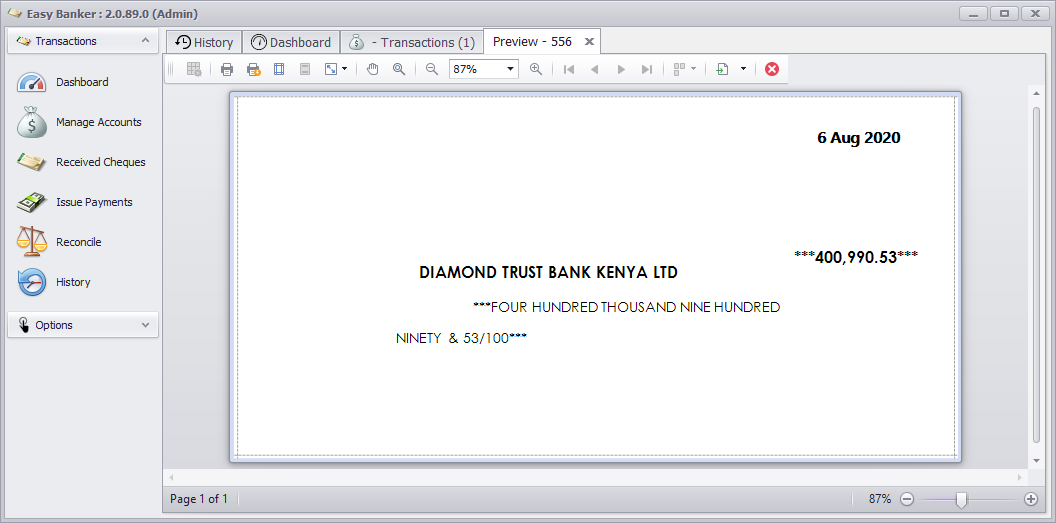Switch to the History tab

pyautogui.click(x=204, y=42)
